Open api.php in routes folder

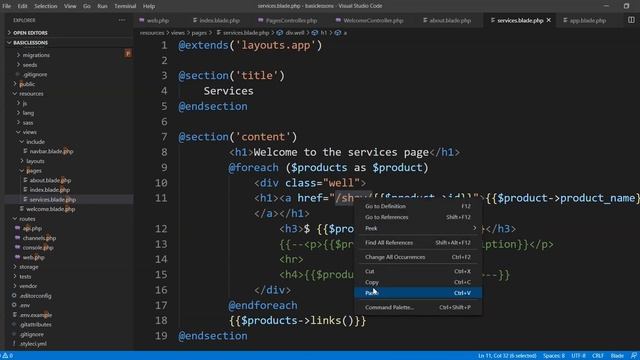[x=32, y=229]
